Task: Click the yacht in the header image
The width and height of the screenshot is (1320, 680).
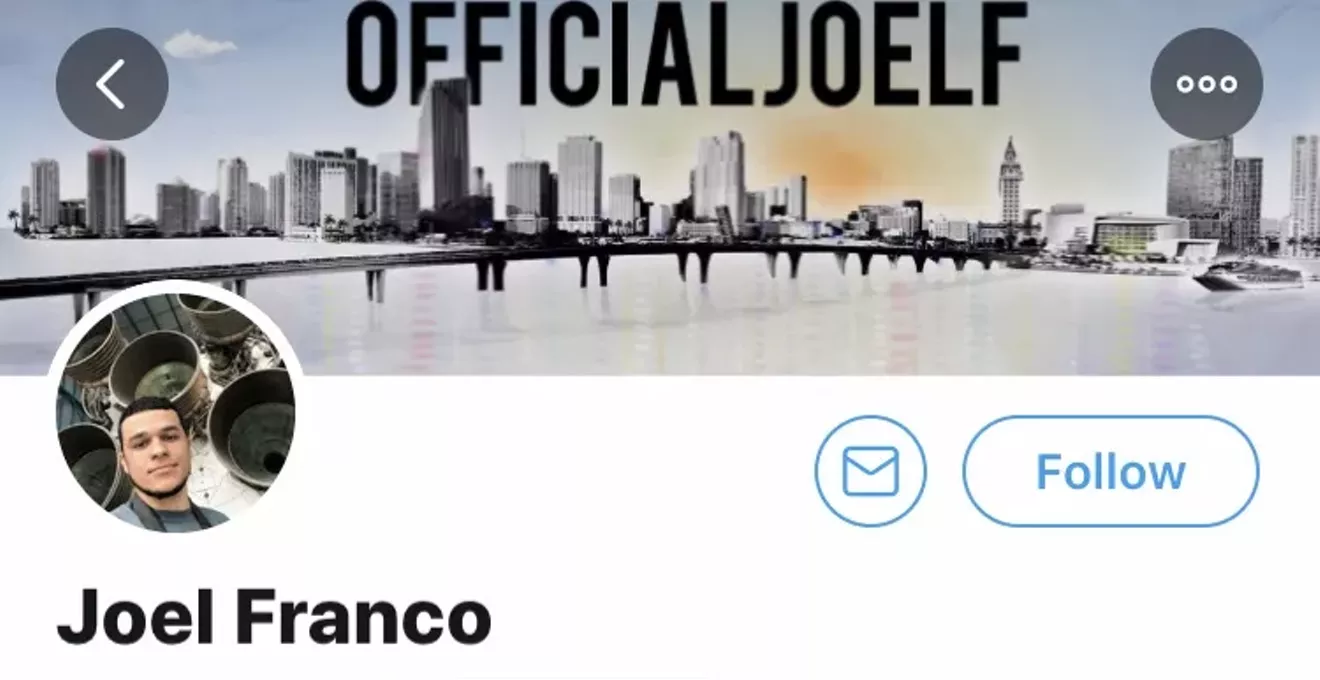Action: [x=1247, y=275]
